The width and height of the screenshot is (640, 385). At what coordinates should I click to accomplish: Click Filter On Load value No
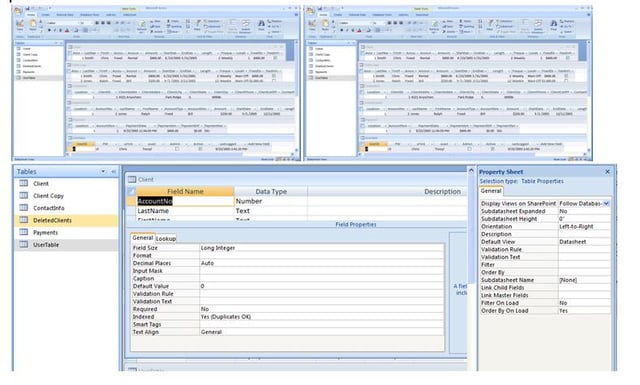click(584, 303)
